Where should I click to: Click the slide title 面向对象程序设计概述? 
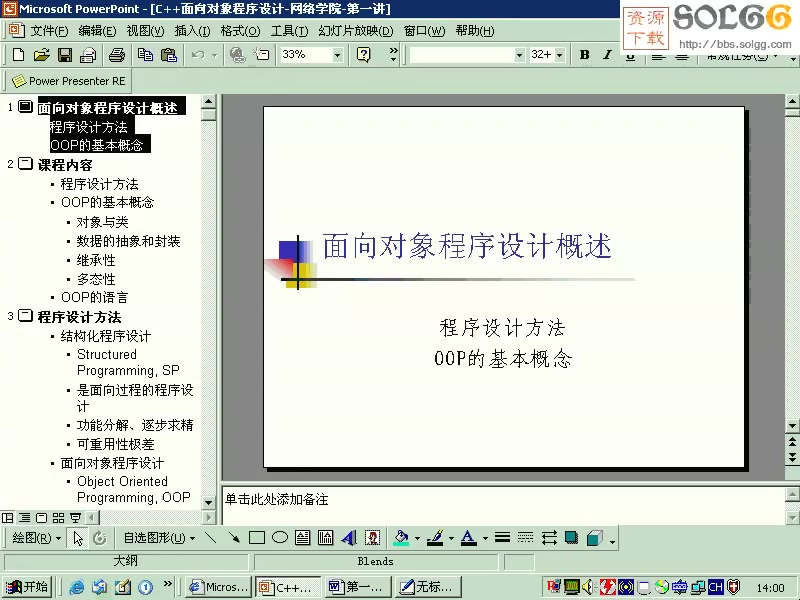click(x=466, y=246)
